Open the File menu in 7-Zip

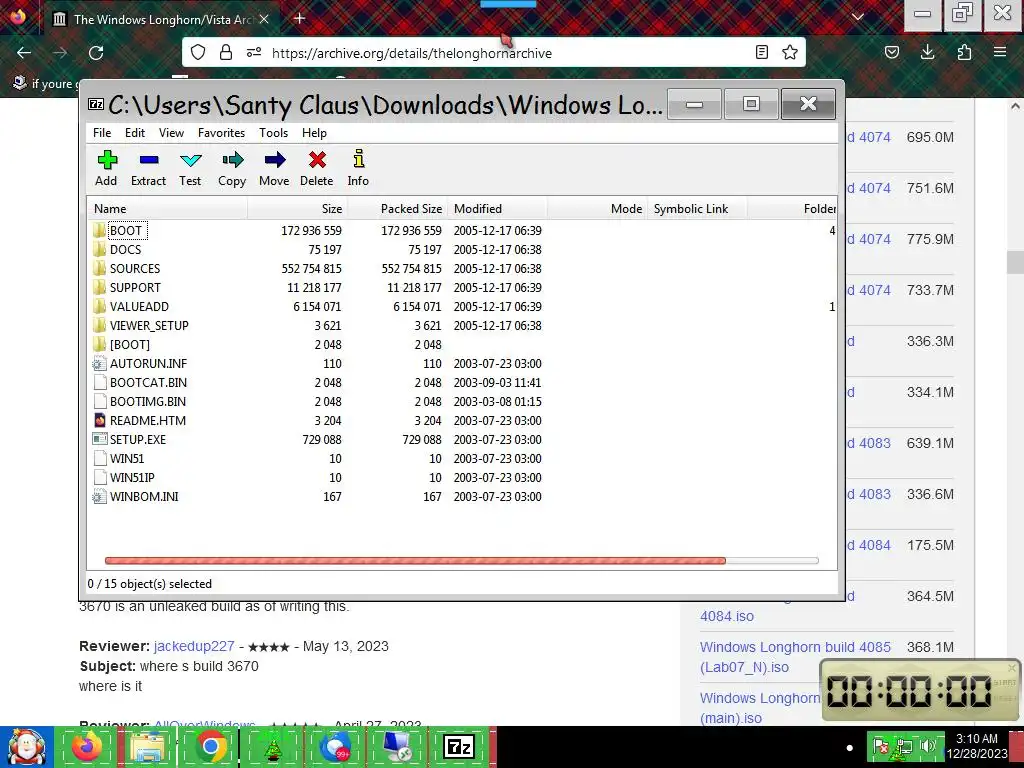pyautogui.click(x=102, y=133)
